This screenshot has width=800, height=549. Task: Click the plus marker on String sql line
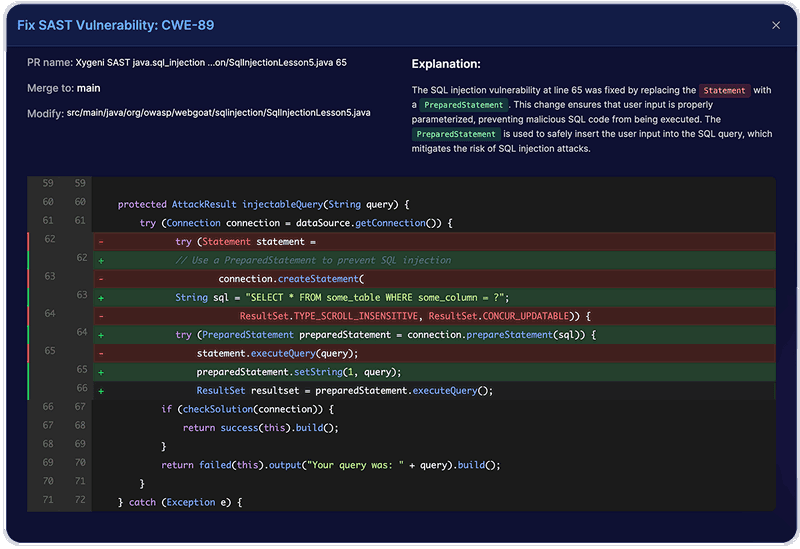(101, 297)
